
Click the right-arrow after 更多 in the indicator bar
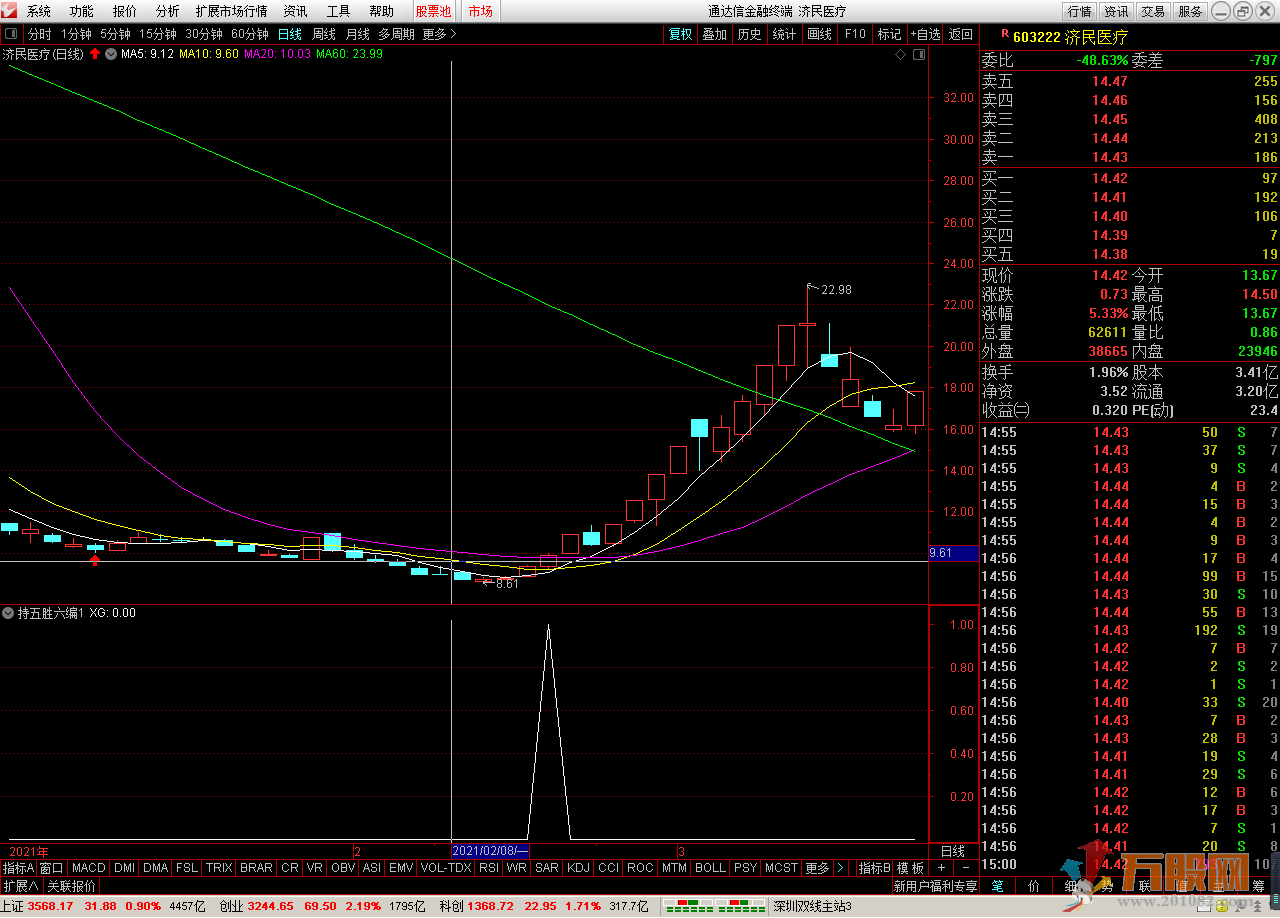coord(840,868)
